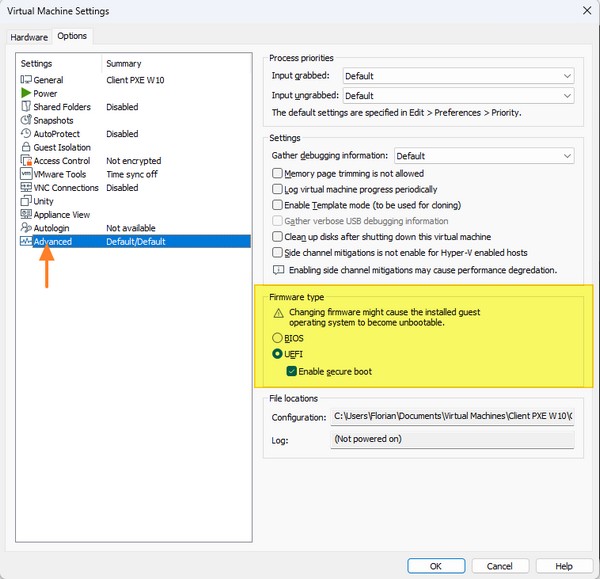The image size is (600, 579).
Task: Click the green Power icon
Action: click(x=26, y=93)
